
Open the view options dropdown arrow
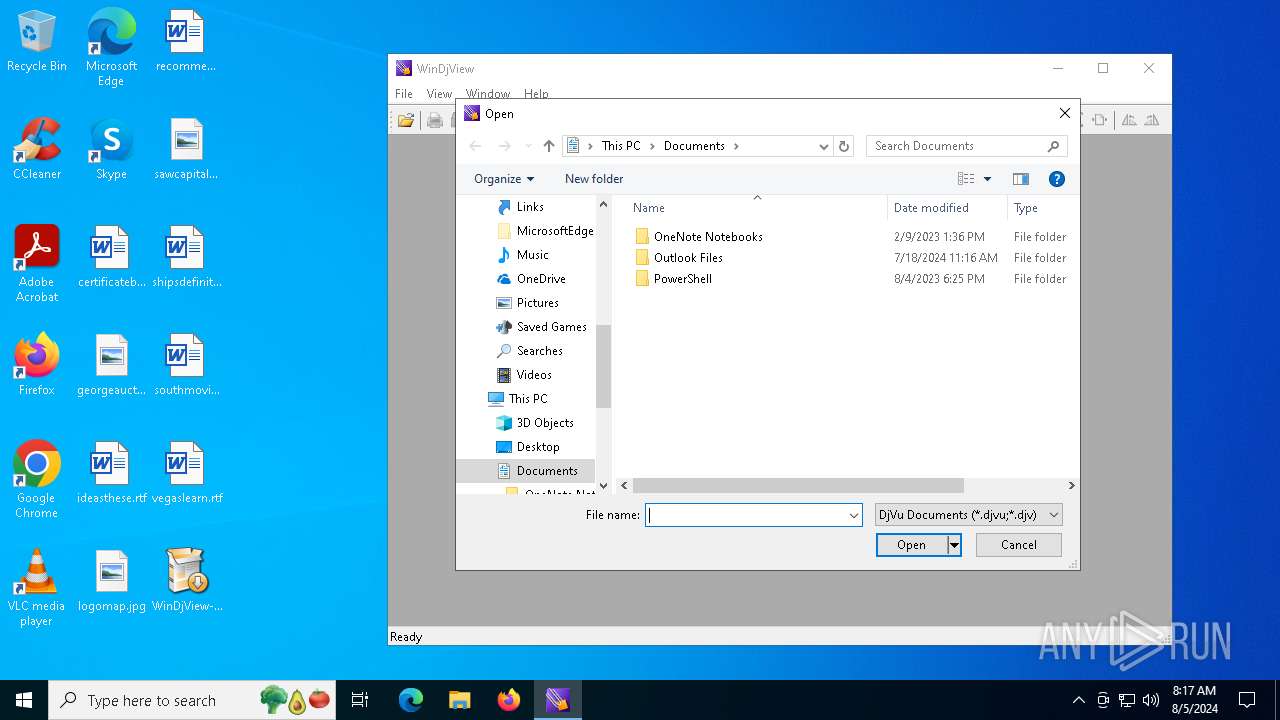pyautogui.click(x=988, y=179)
